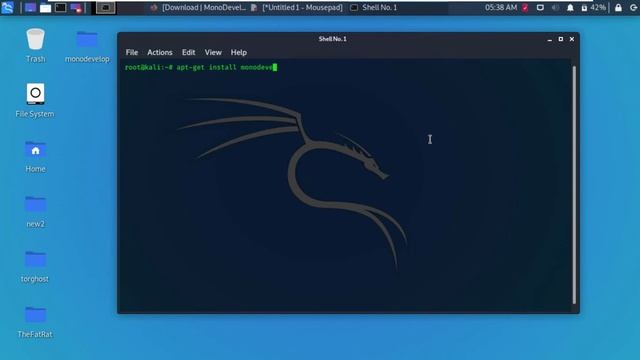Select the highlighted workspace switcher box
640x360 pixels.
[105, 7]
